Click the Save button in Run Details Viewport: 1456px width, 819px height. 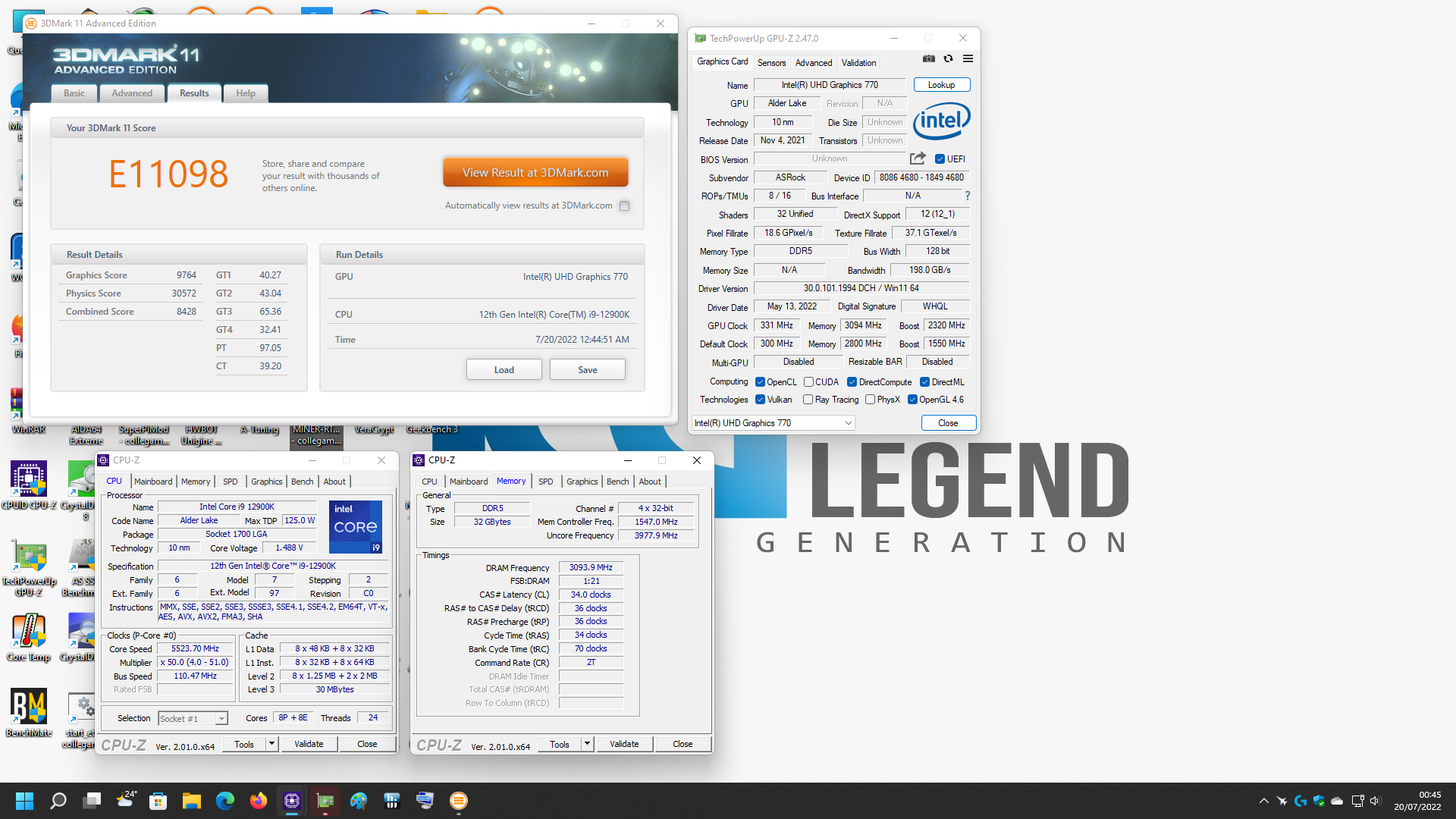tap(588, 370)
